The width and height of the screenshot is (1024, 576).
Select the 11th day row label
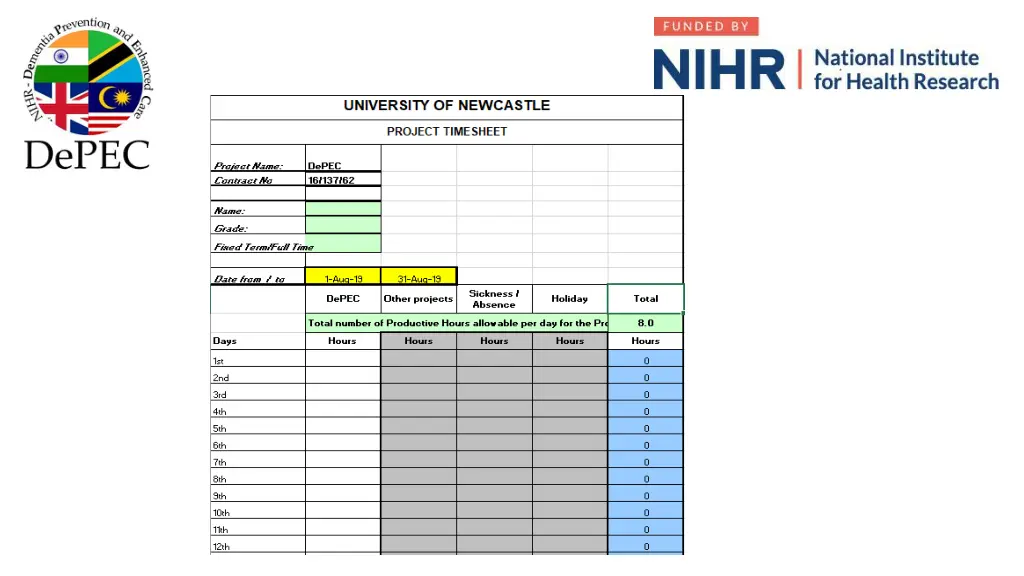click(221, 530)
